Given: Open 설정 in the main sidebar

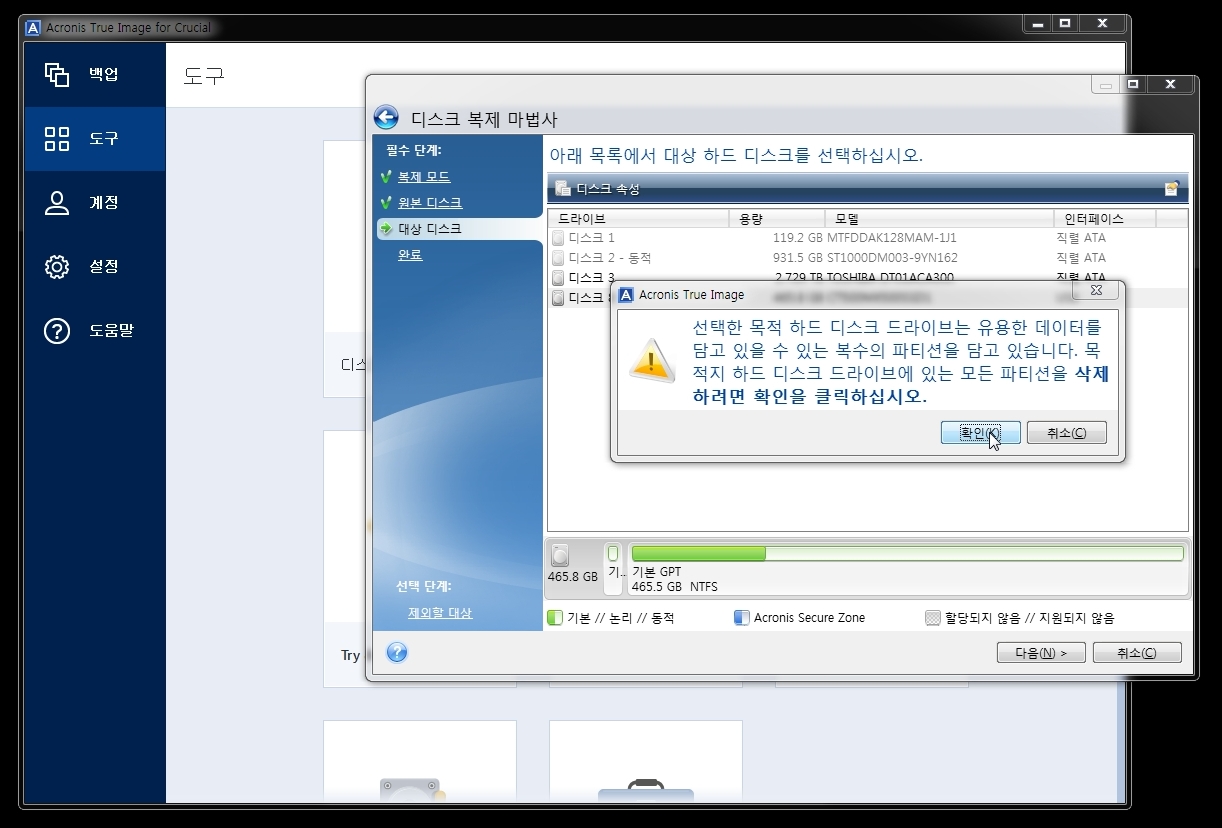Looking at the screenshot, I should (x=95, y=266).
